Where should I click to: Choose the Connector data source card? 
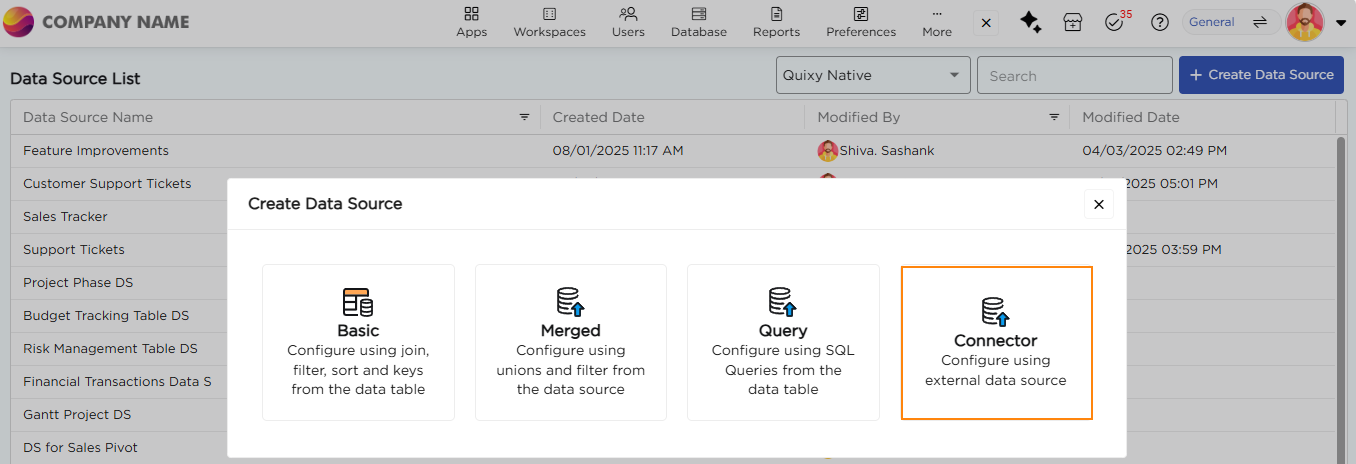point(996,342)
